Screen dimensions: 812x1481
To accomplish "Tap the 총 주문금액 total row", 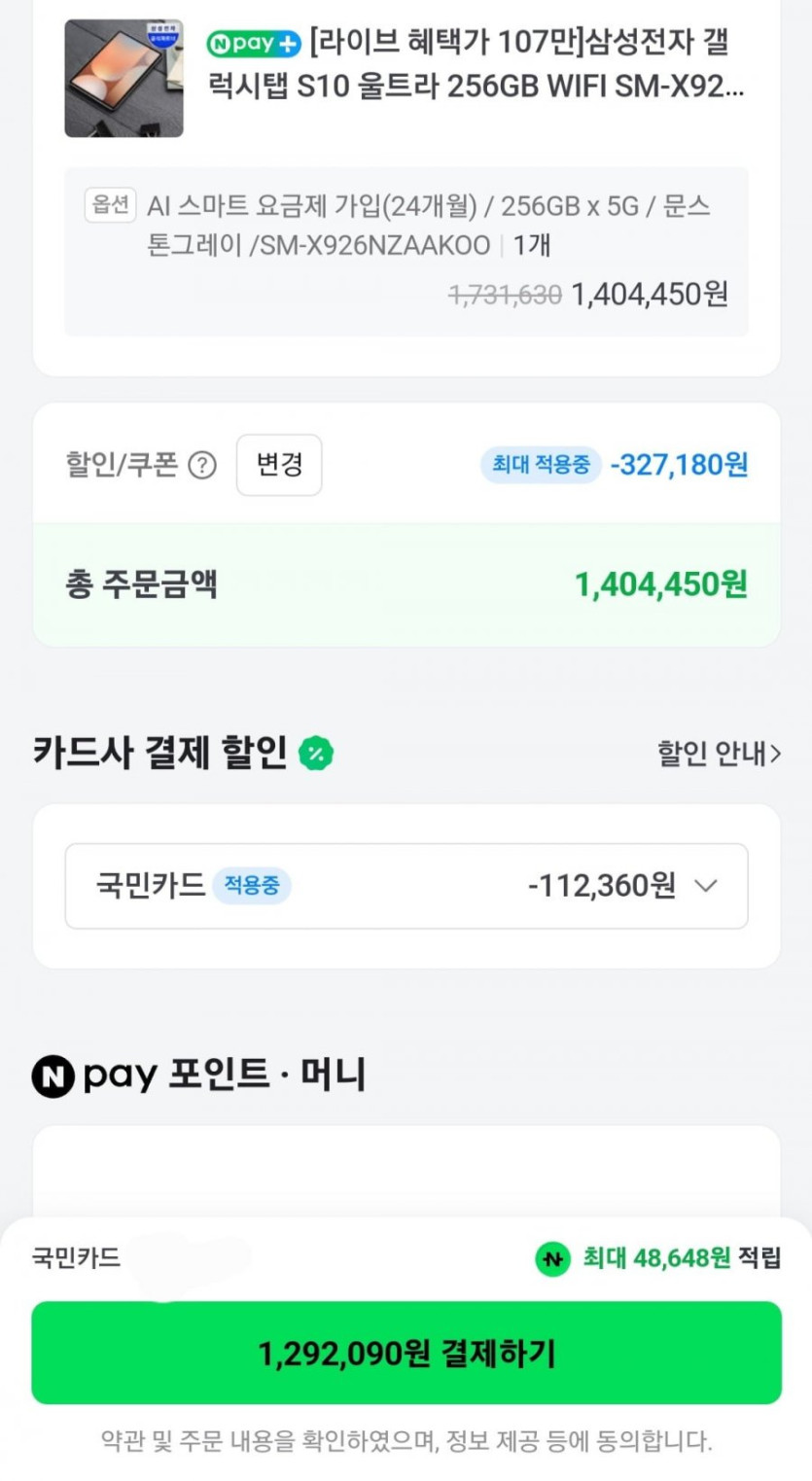I will coord(406,585).
